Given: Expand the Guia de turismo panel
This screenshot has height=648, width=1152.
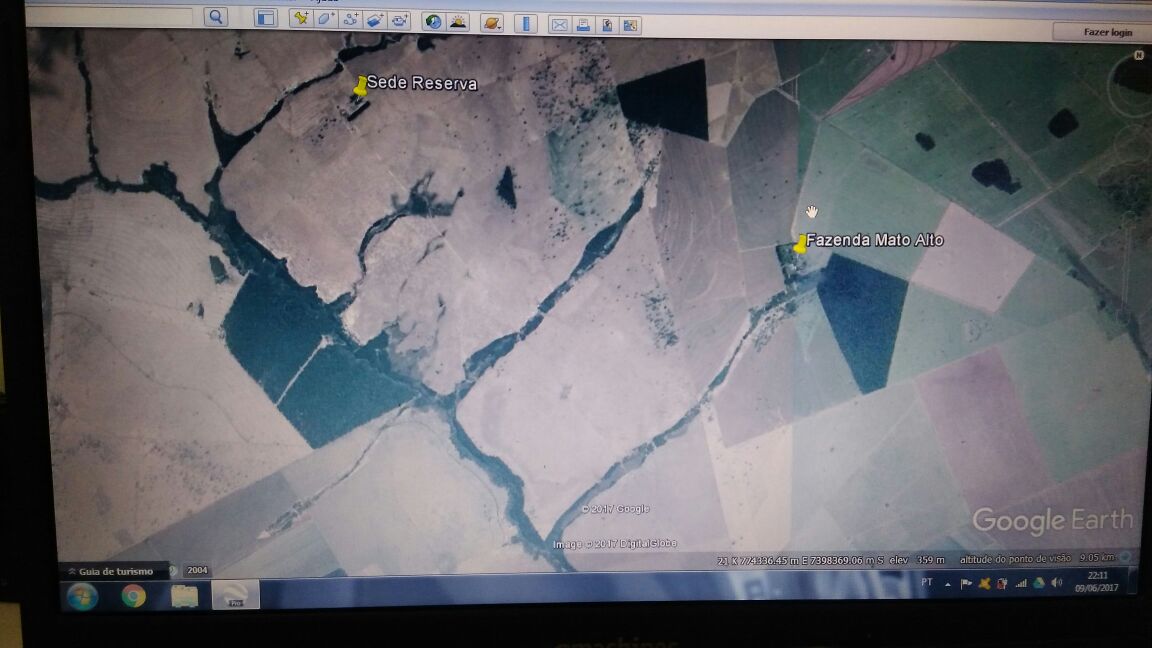Looking at the screenshot, I should tap(111, 572).
